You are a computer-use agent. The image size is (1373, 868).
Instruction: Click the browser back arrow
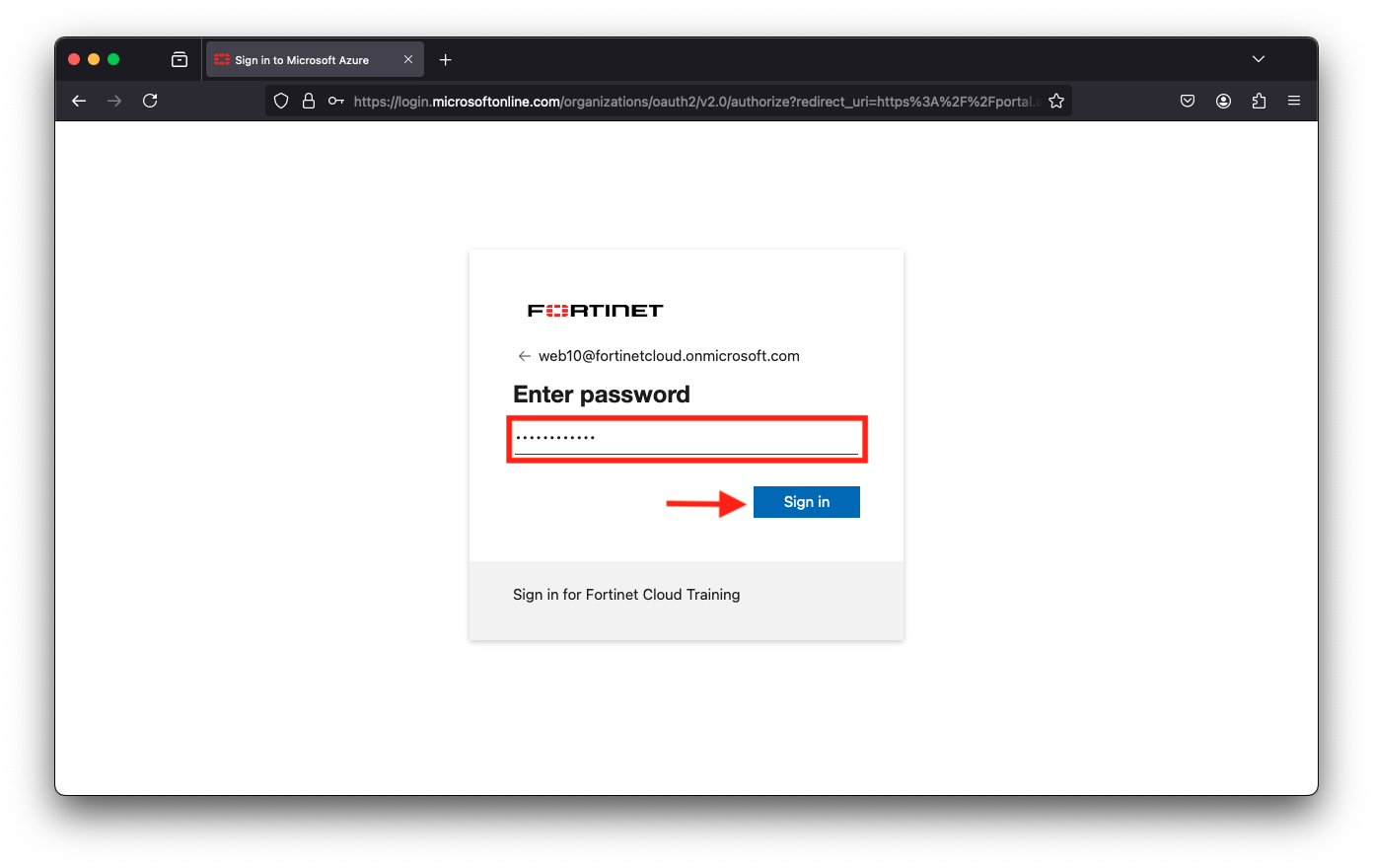(79, 101)
